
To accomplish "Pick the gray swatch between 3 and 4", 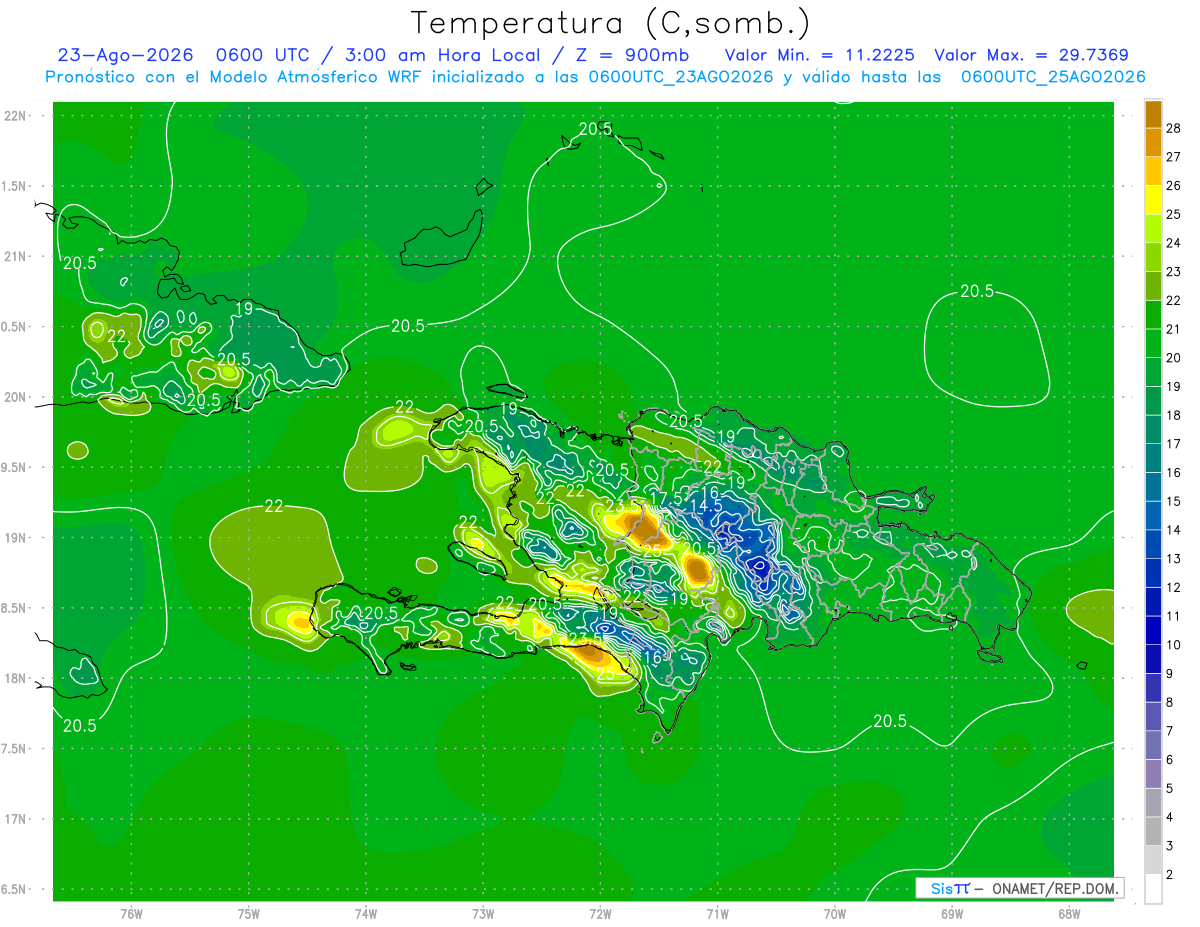I will tap(1153, 831).
